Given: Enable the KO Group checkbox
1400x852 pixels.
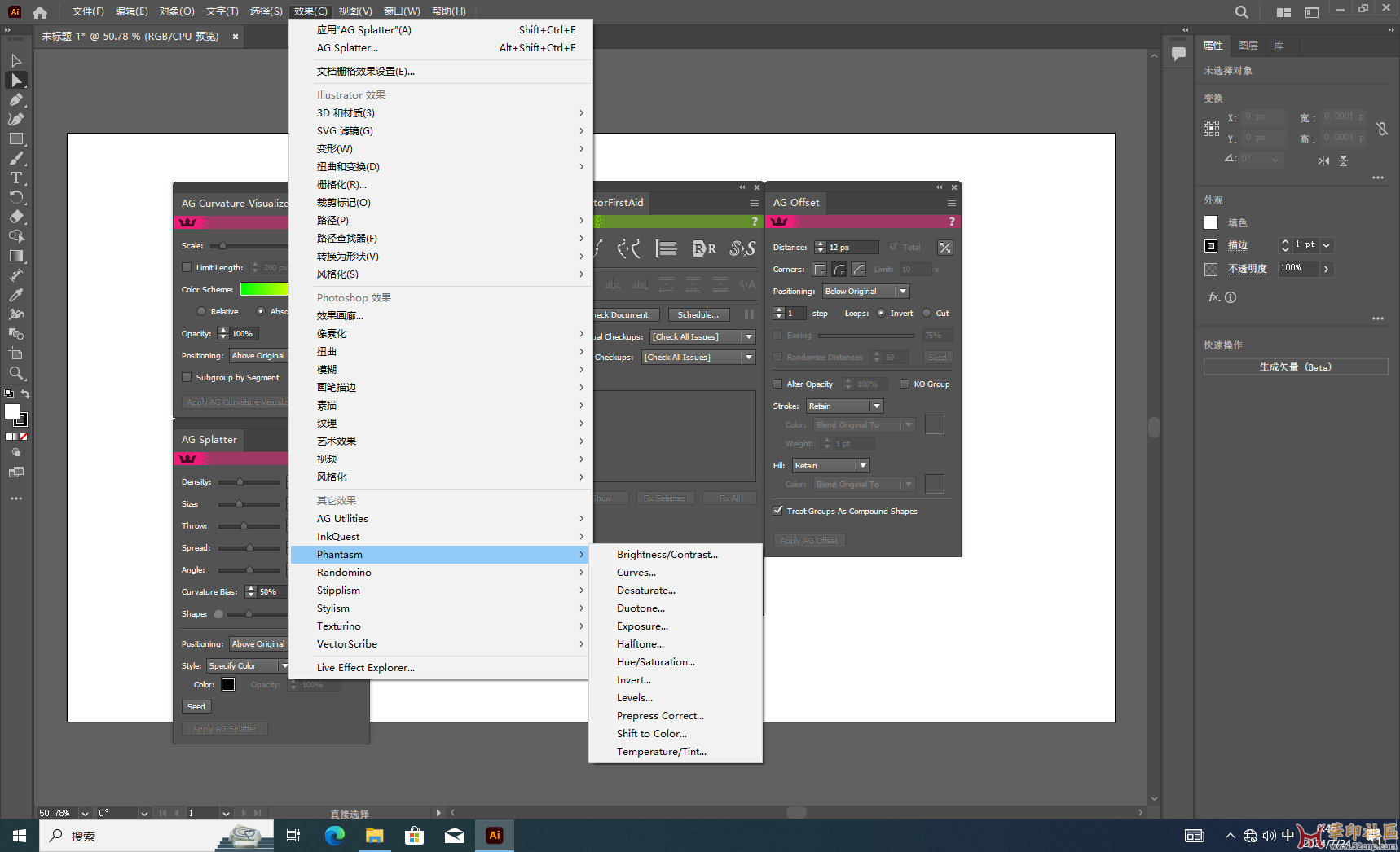Looking at the screenshot, I should coord(905,384).
